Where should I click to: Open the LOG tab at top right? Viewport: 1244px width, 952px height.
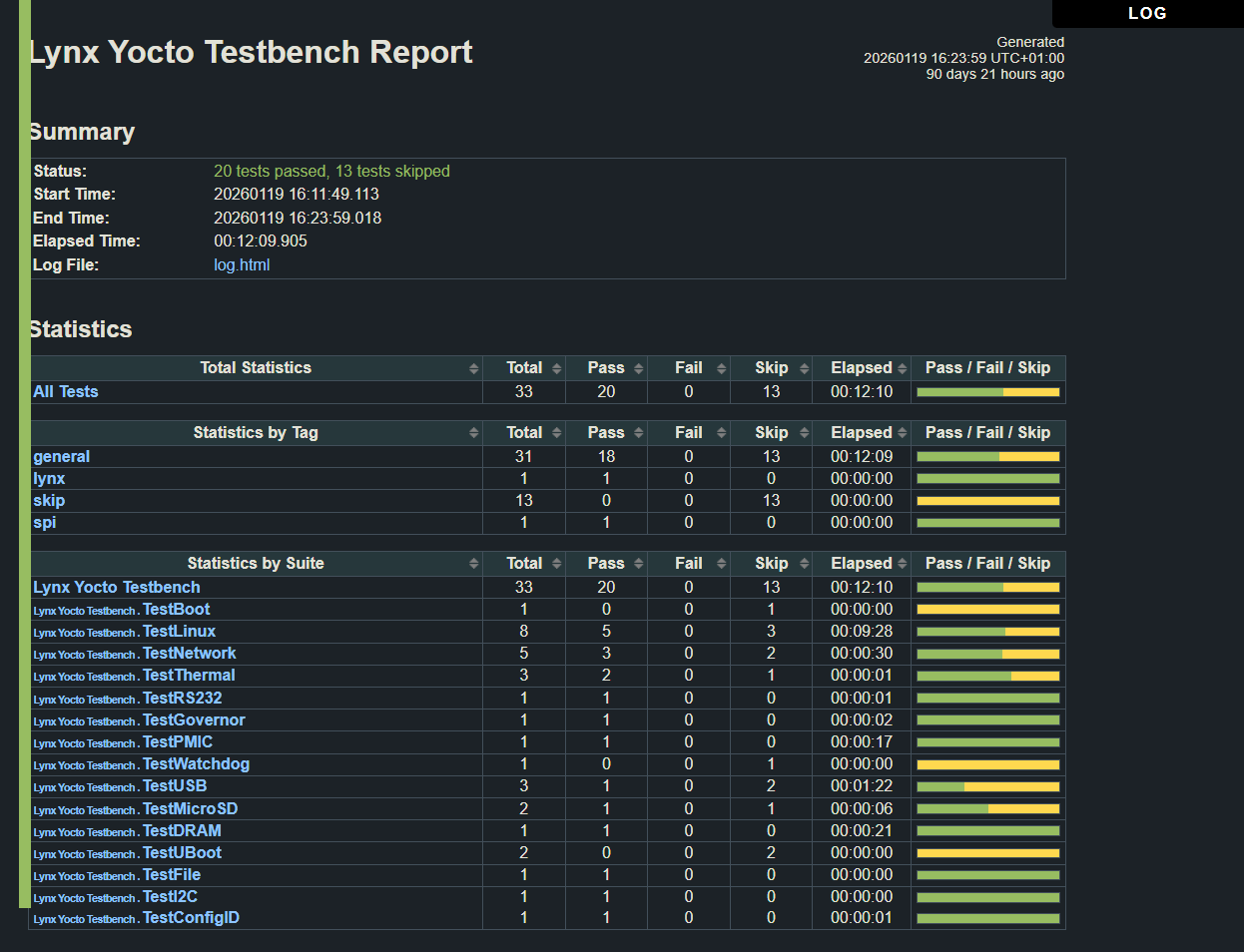click(x=1146, y=13)
